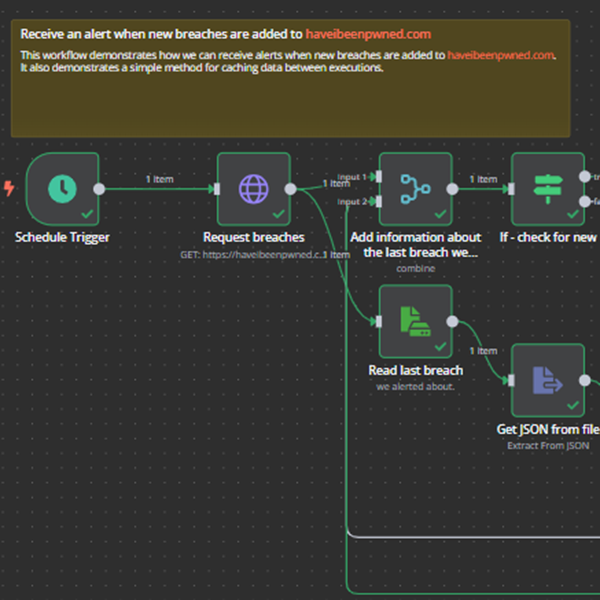This screenshot has height=600, width=600.
Task: Click the Request breaches output connector dot
Action: coord(290,189)
